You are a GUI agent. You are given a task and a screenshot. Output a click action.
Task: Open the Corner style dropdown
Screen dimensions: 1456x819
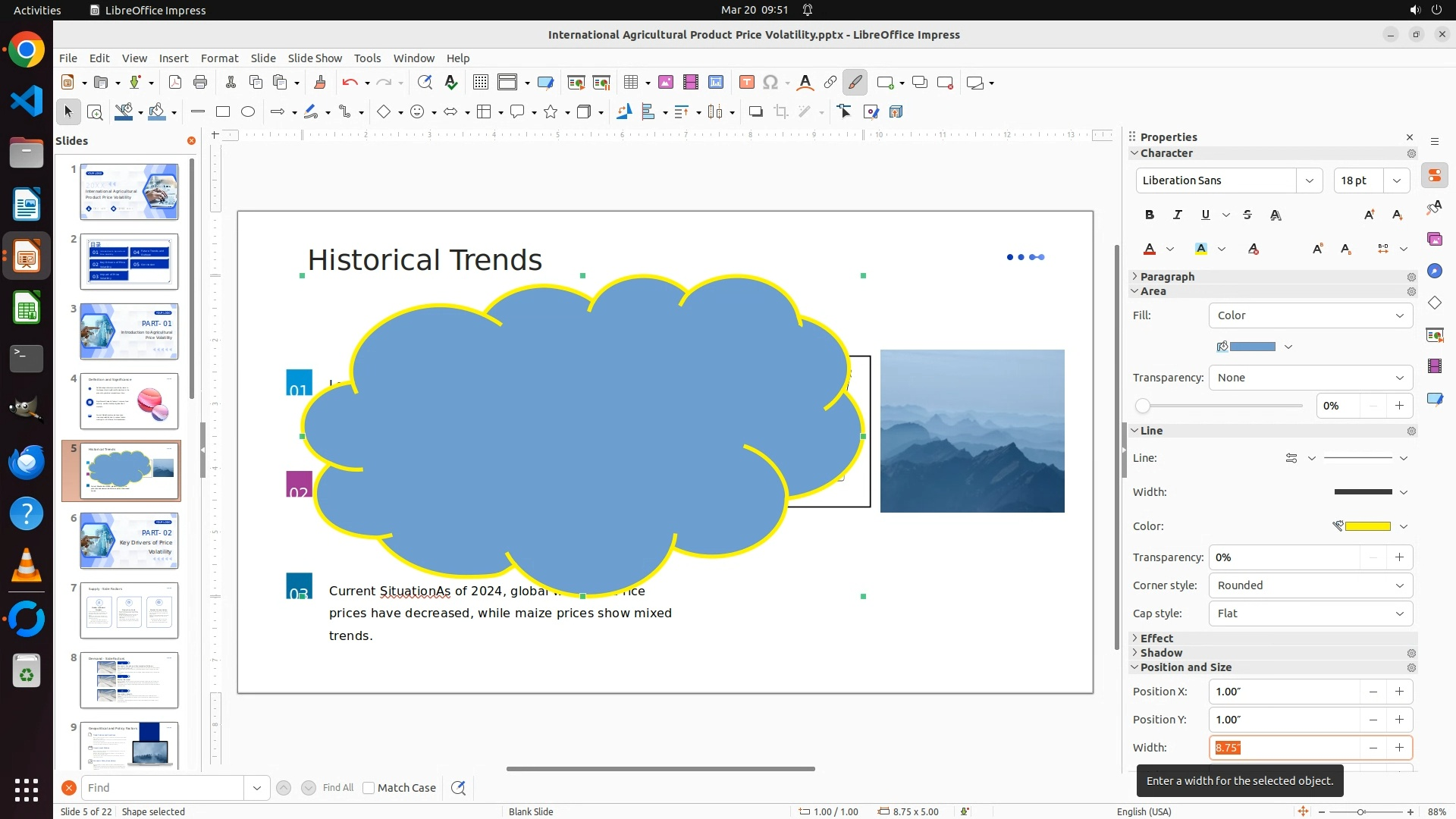[x=1310, y=585]
